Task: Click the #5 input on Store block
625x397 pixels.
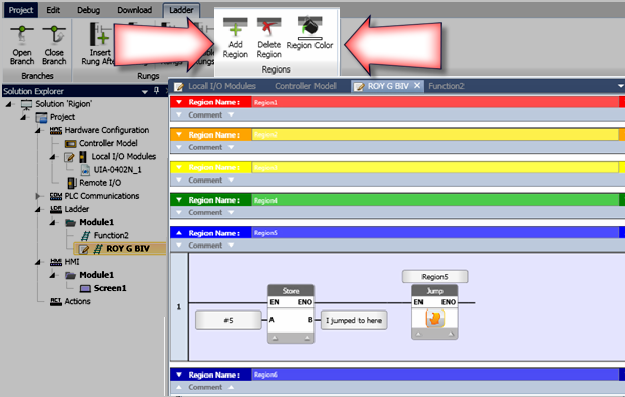Action: (228, 320)
